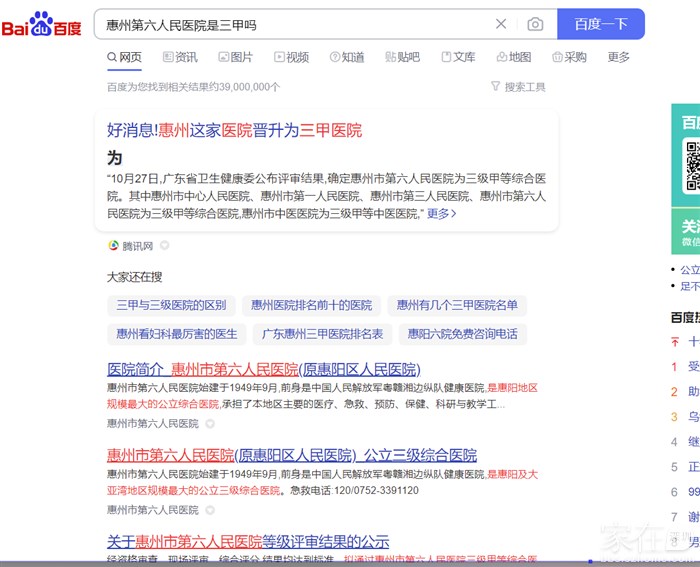This screenshot has width=700, height=567.
Task: Select related search 三甲与三级医院的区别
Action: point(171,305)
